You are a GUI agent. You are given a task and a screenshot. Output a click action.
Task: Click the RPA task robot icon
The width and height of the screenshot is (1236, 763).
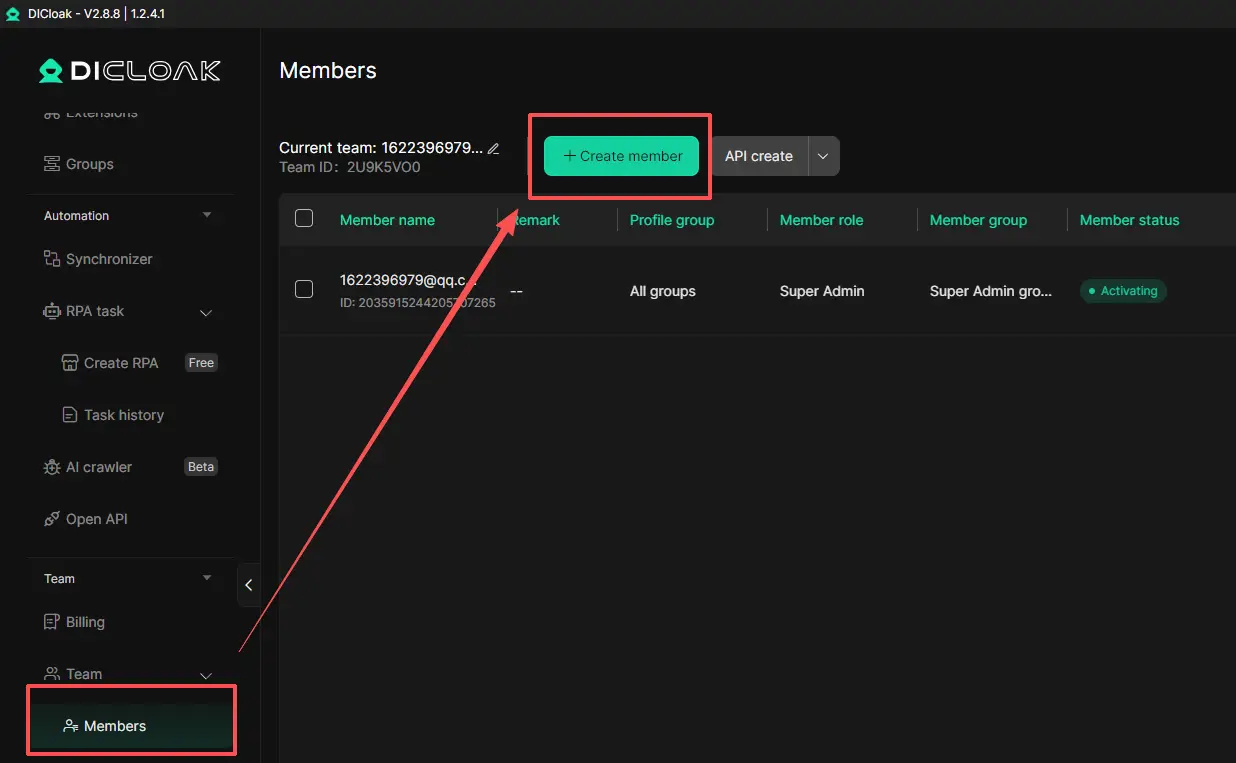pyautogui.click(x=52, y=311)
